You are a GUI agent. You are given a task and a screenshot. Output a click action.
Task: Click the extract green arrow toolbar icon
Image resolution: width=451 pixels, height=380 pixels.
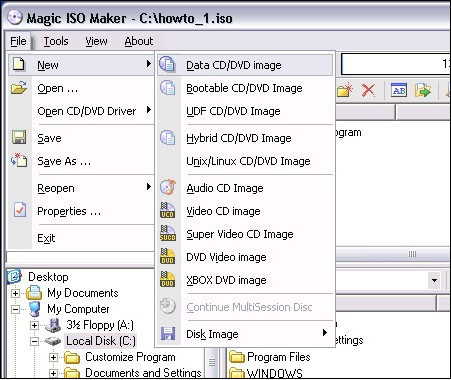pos(423,90)
